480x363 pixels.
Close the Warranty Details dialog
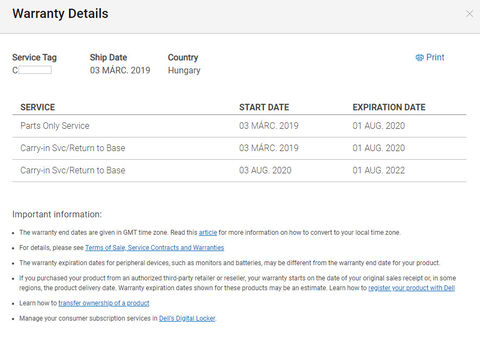(x=469, y=14)
